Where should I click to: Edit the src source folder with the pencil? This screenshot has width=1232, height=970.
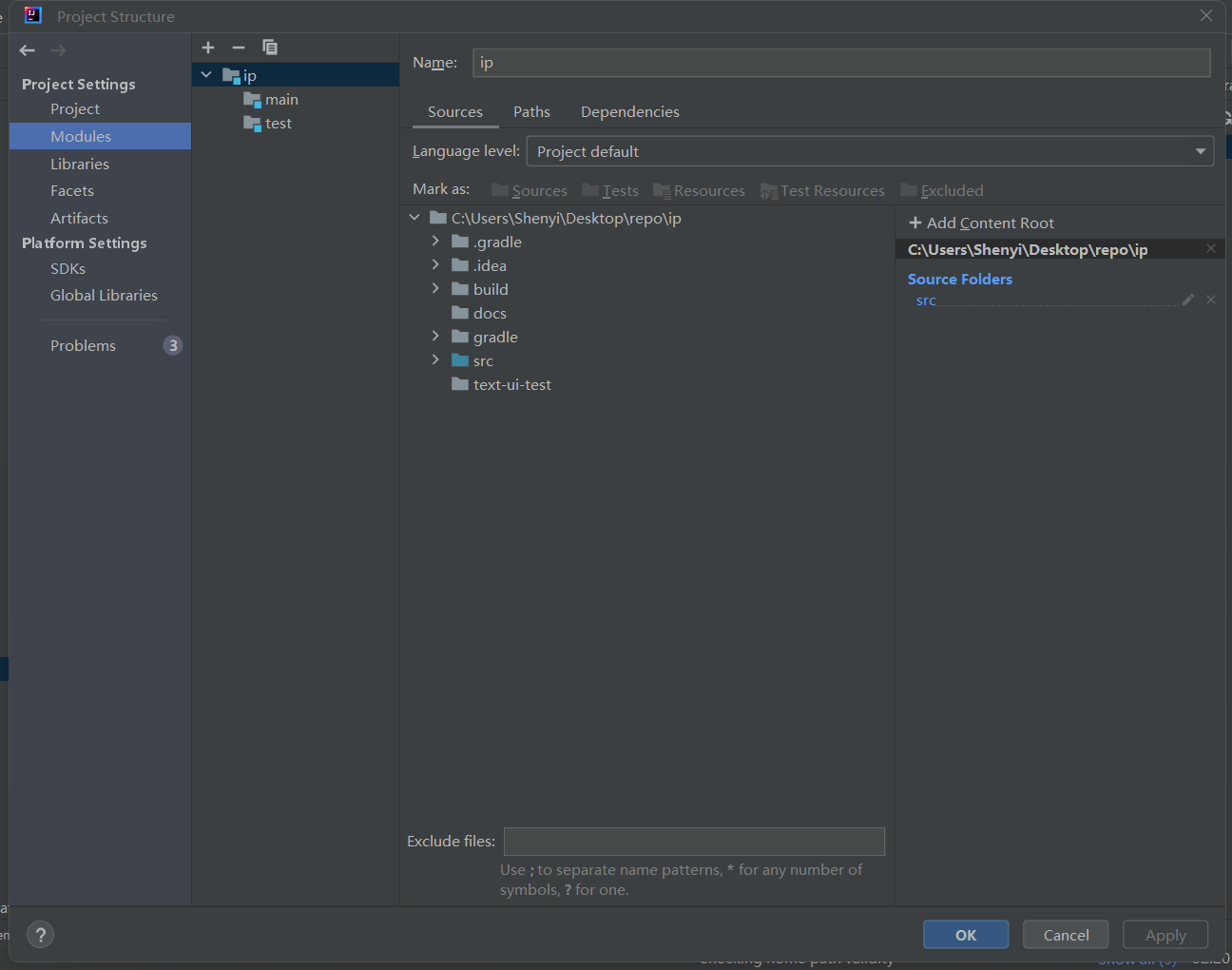click(1187, 299)
